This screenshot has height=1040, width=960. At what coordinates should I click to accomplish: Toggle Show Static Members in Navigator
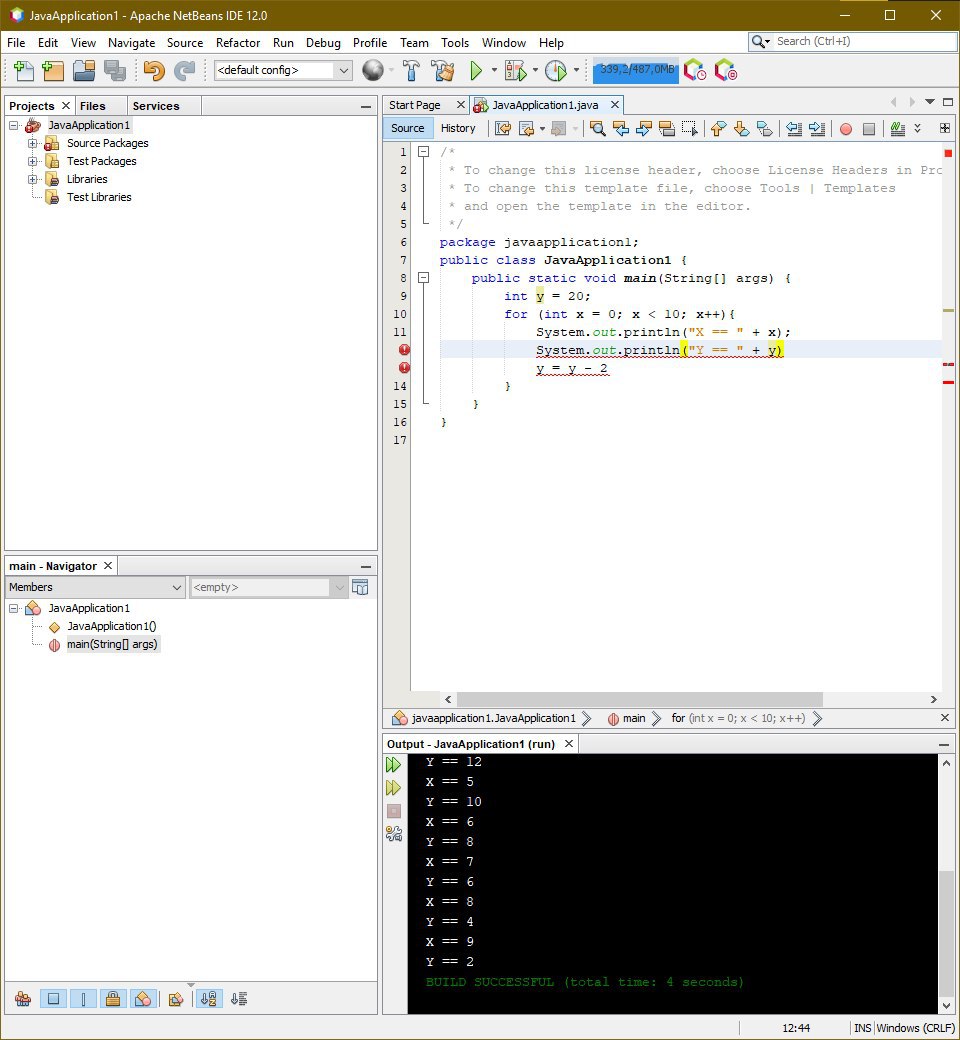(x=84, y=999)
